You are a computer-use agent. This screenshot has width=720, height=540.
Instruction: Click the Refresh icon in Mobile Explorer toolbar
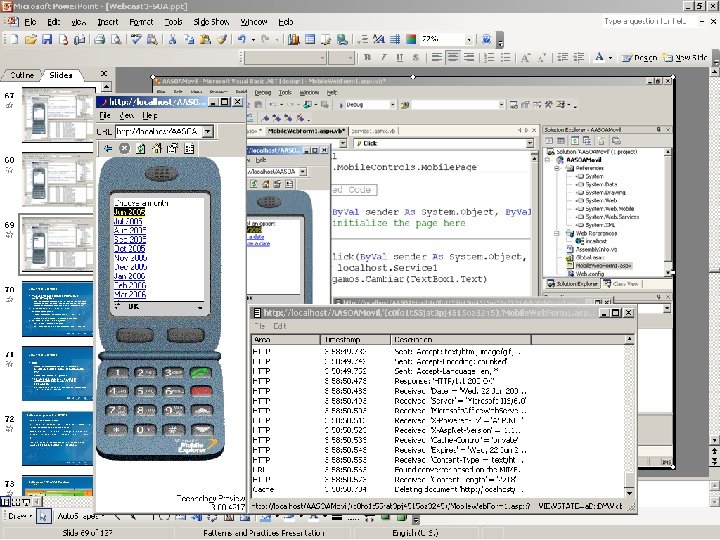click(141, 148)
